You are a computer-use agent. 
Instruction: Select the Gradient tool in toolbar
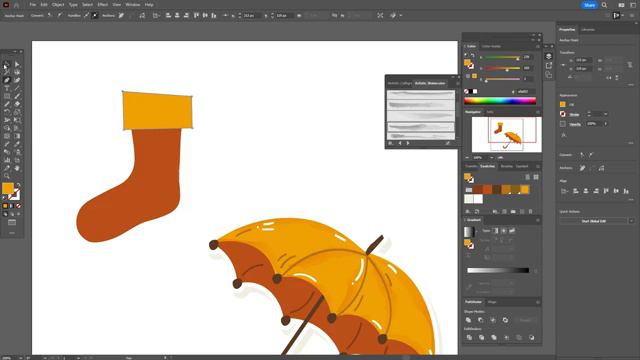17,136
